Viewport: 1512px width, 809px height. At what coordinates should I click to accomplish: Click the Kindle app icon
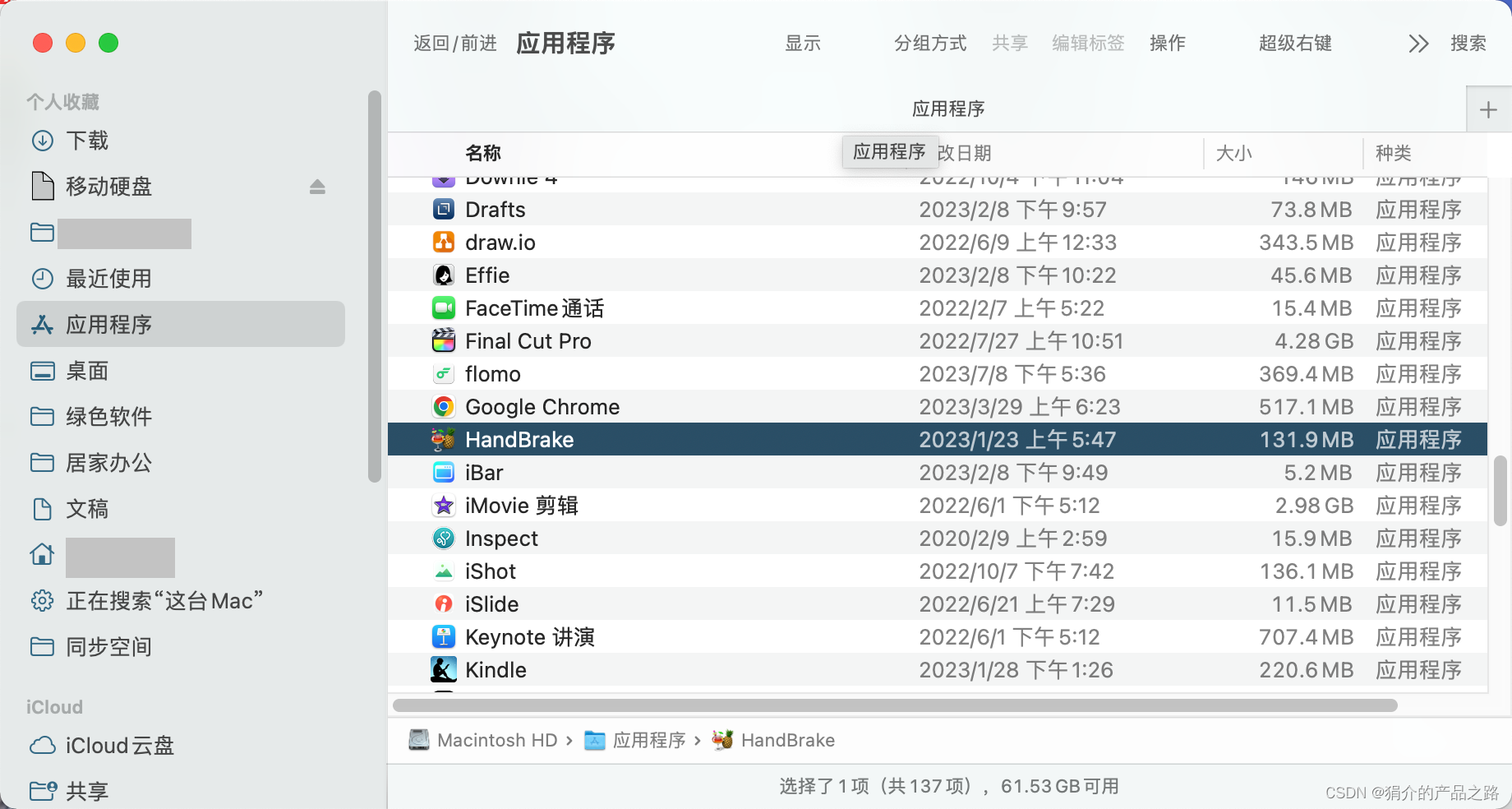(444, 670)
